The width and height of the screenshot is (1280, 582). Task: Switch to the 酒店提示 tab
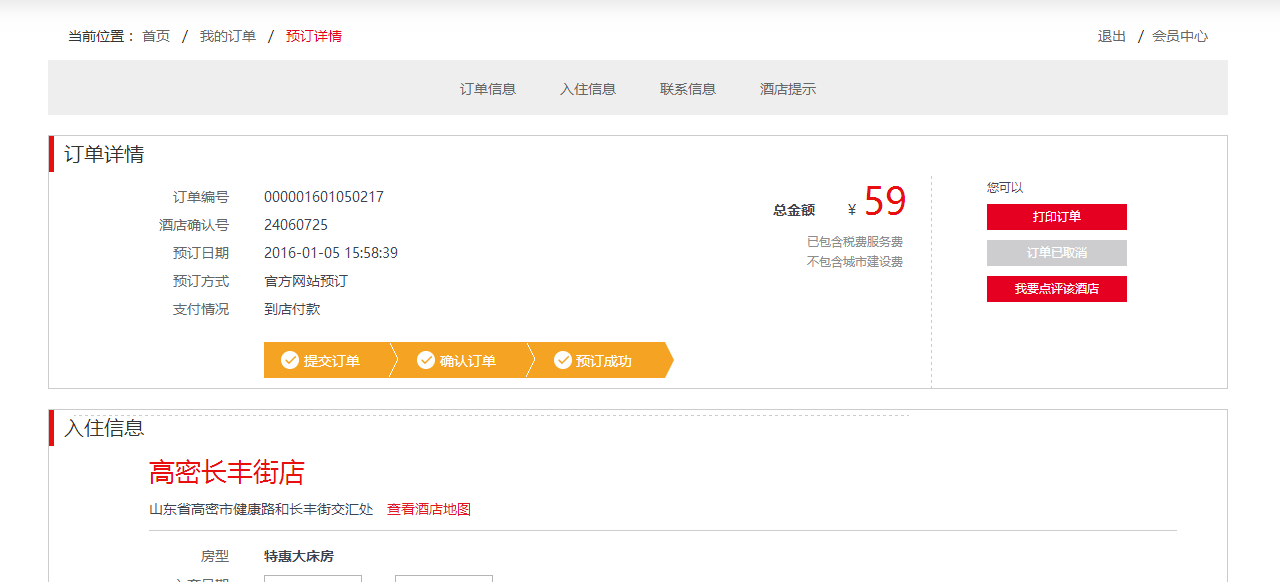[788, 89]
